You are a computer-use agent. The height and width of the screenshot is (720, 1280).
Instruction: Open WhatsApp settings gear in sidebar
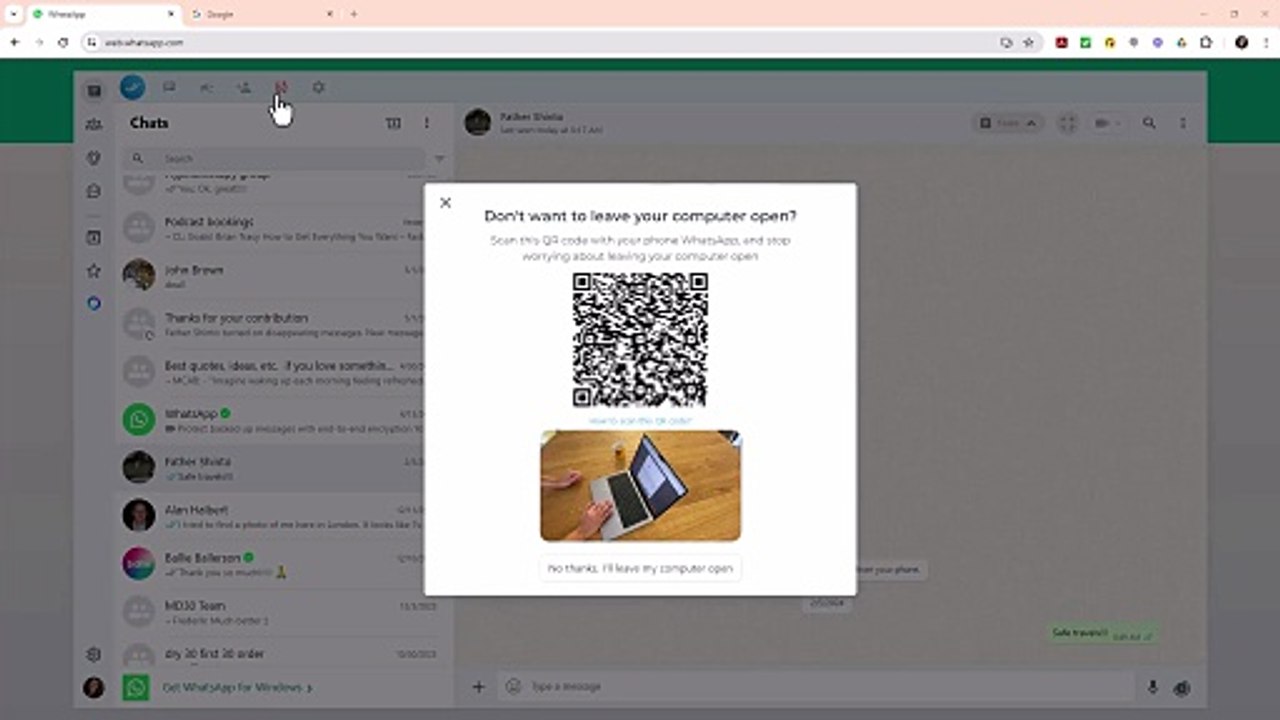coord(93,654)
